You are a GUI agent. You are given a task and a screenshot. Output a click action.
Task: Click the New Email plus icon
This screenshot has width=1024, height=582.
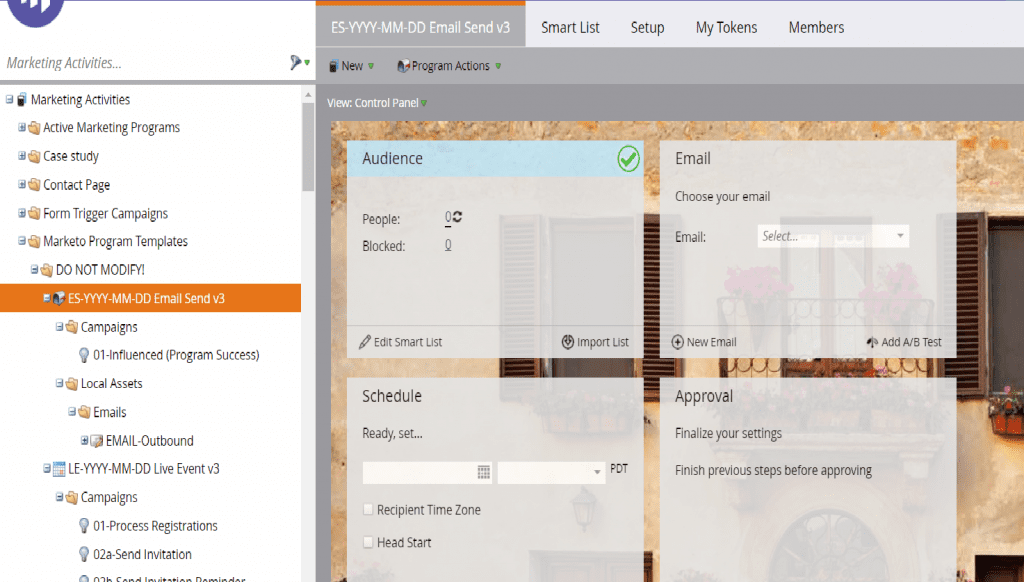click(x=678, y=342)
